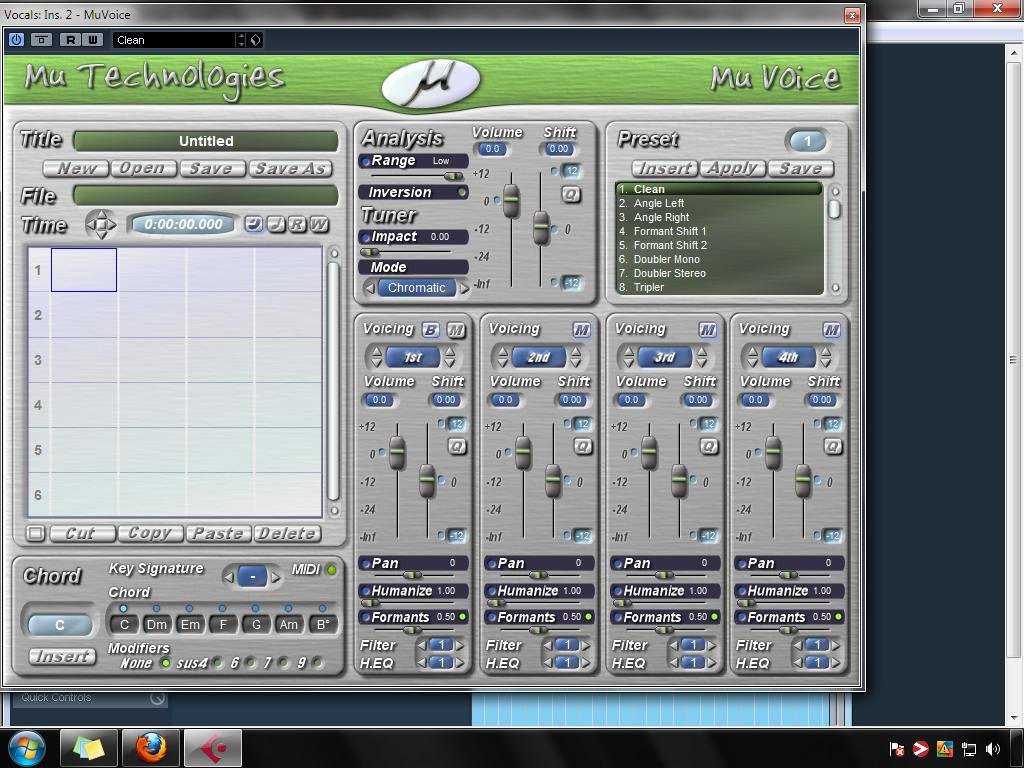Mute the 4th Voicing with its M icon

coord(831,330)
